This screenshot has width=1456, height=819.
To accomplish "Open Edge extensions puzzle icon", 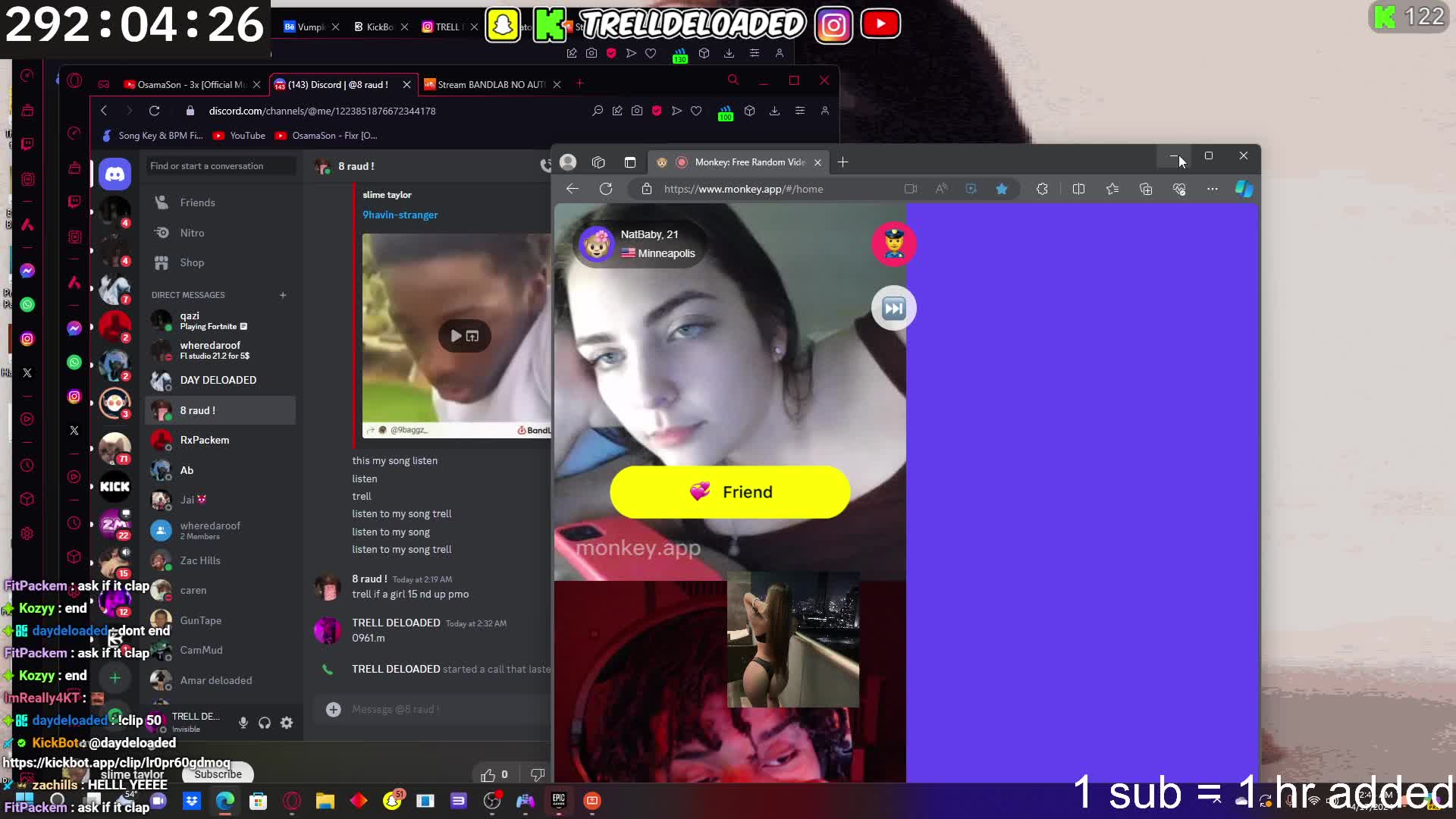I will (x=1042, y=189).
